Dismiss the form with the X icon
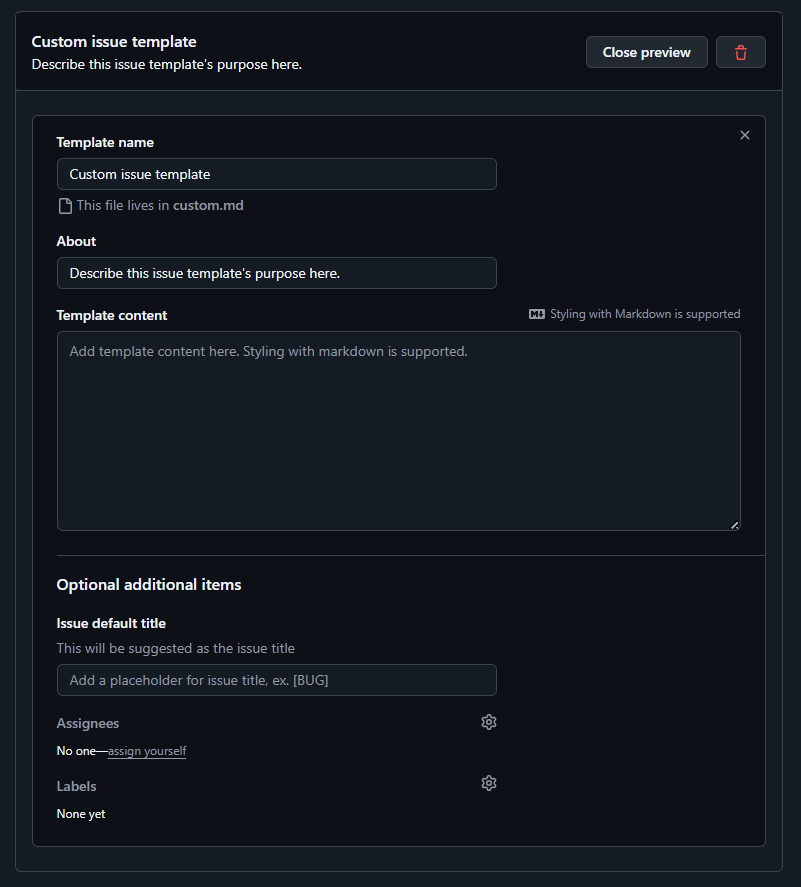 744,135
